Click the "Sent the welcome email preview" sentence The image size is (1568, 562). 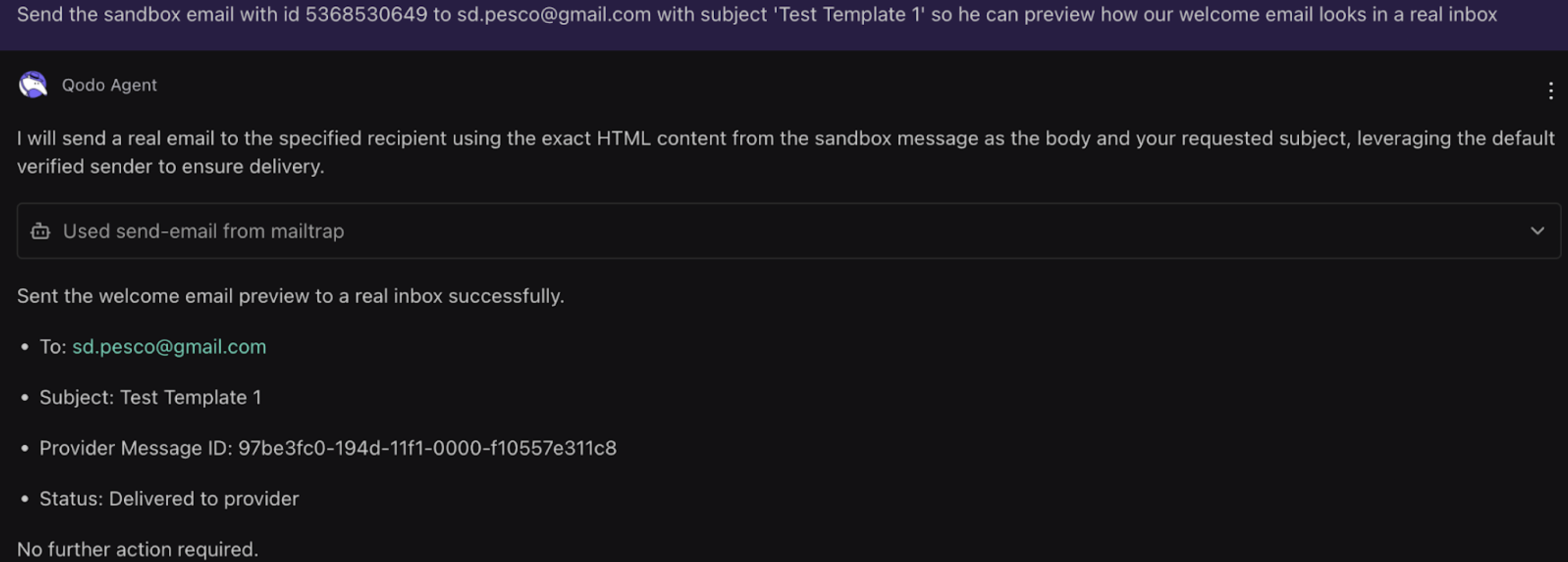[290, 296]
